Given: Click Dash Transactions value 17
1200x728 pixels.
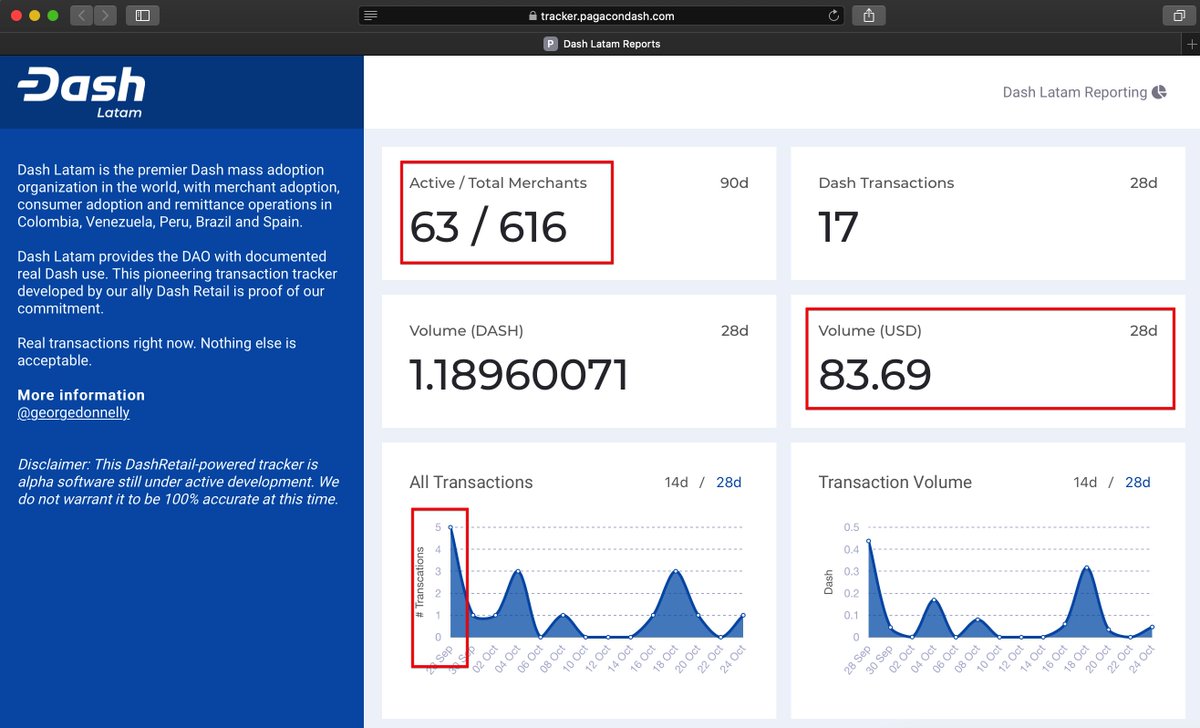Looking at the screenshot, I should [x=838, y=228].
